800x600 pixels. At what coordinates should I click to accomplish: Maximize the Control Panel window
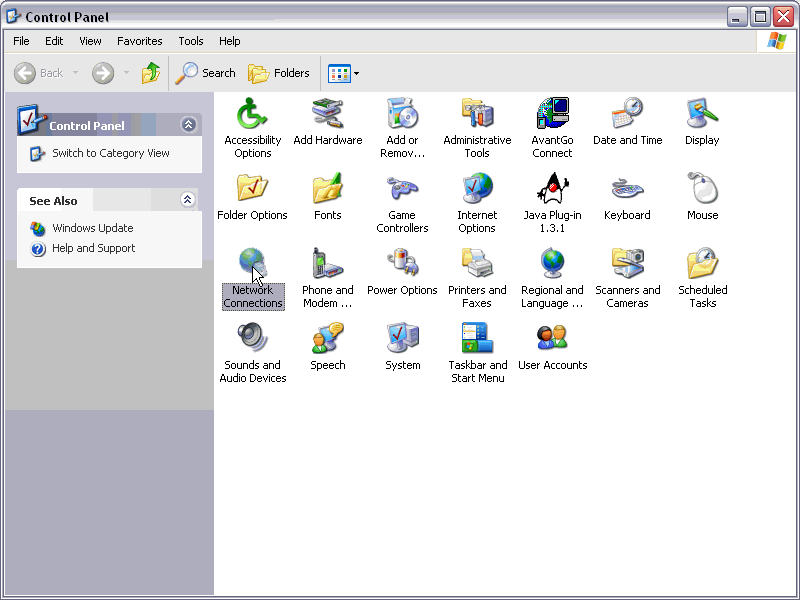(x=760, y=17)
